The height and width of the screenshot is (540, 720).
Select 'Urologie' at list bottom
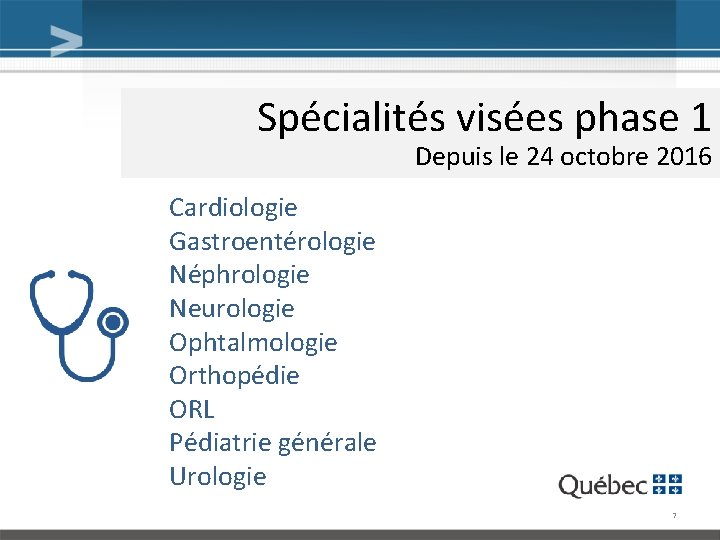click(218, 476)
